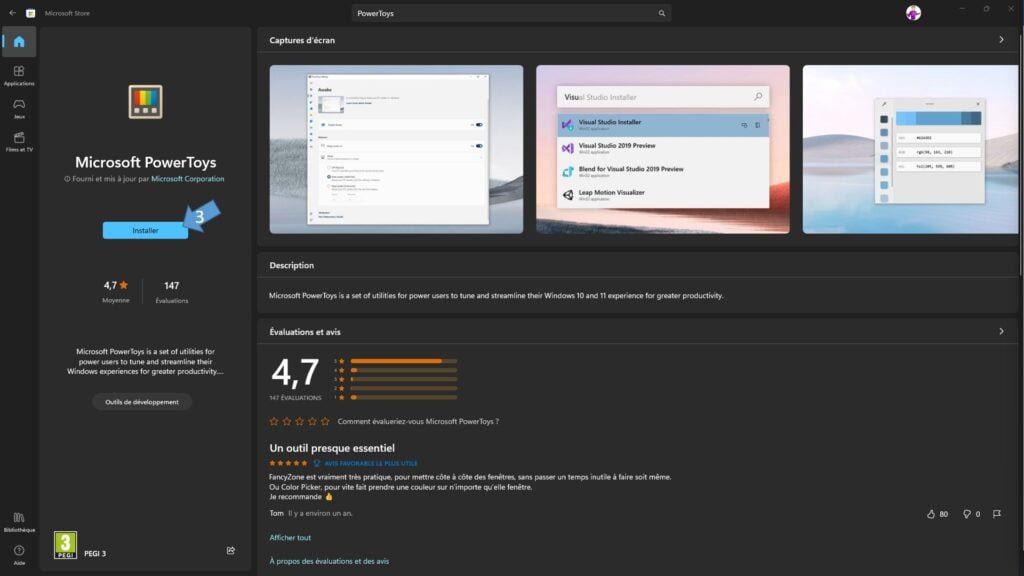Click the 'Microsoft PowerToys' app title
The width and height of the screenshot is (1024, 576).
coord(145,163)
